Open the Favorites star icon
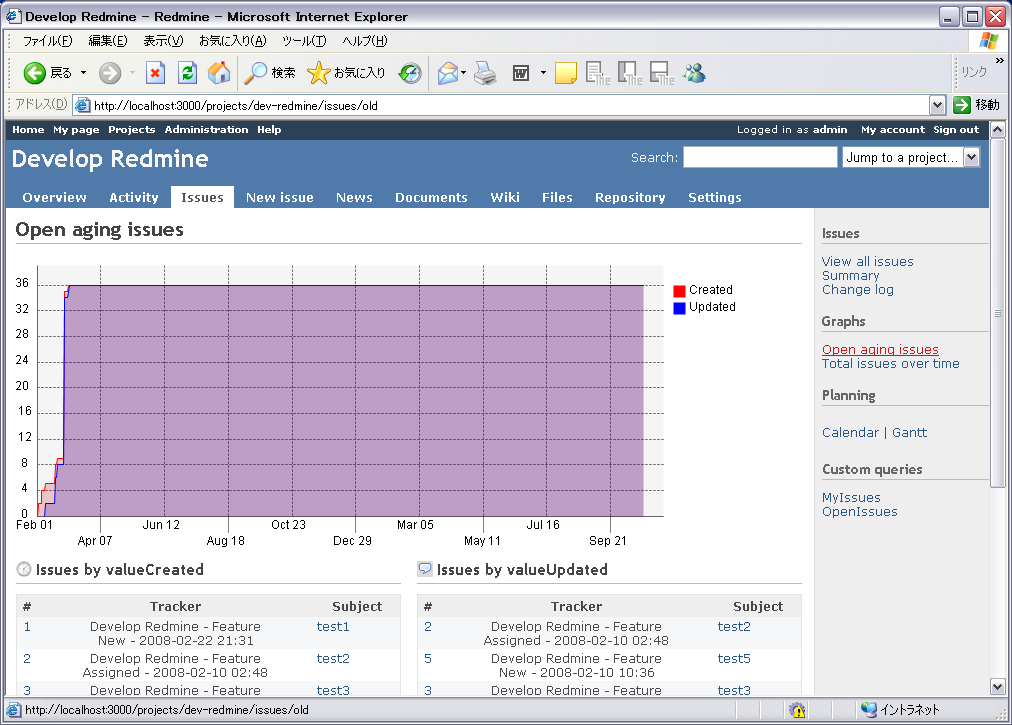This screenshot has height=725, width=1012. [x=318, y=73]
